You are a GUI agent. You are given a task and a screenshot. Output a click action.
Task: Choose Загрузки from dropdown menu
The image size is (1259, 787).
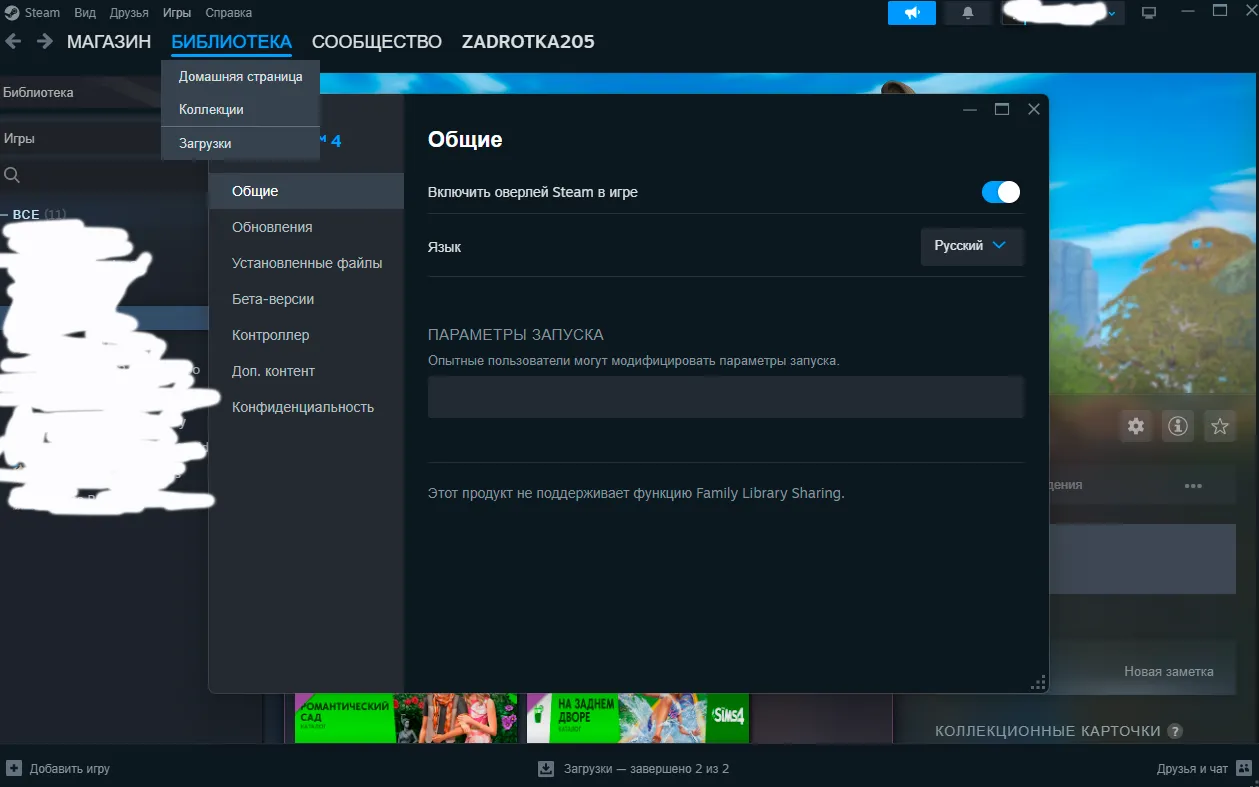[x=240, y=143]
